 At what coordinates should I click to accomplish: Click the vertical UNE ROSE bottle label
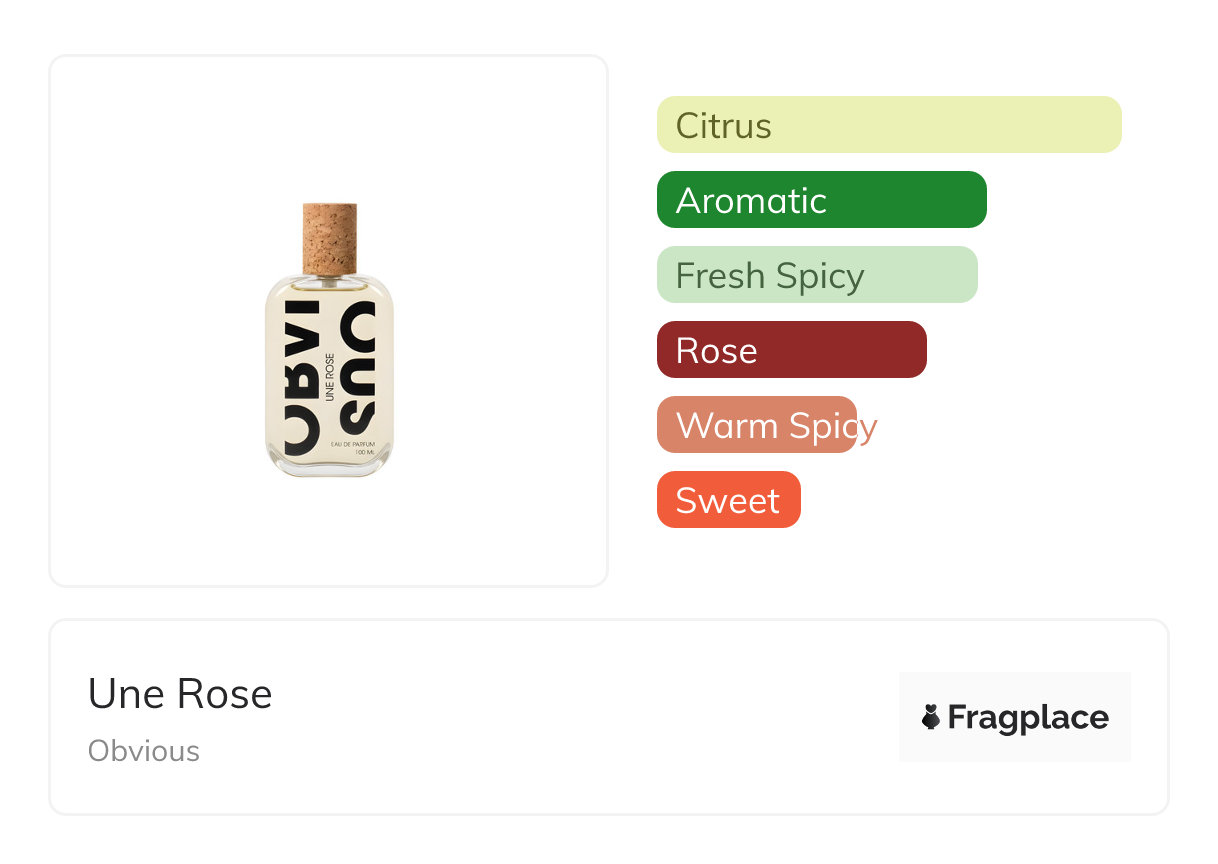point(330,377)
